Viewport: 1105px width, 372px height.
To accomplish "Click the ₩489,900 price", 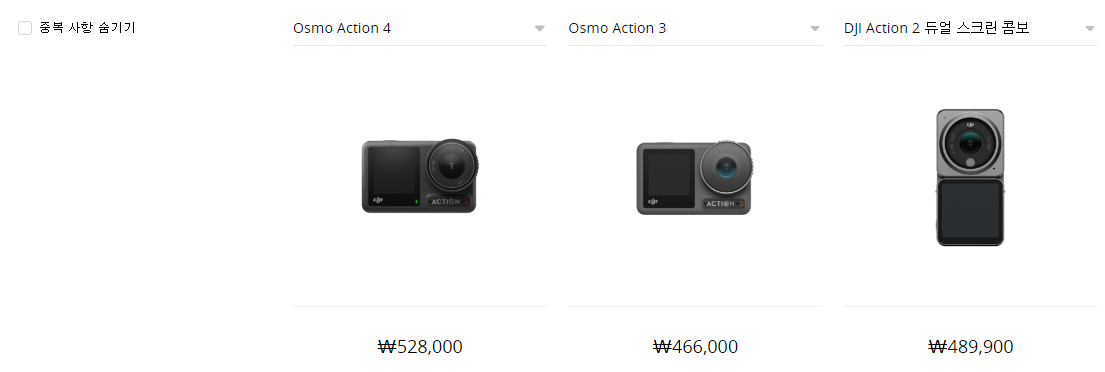I will [970, 347].
